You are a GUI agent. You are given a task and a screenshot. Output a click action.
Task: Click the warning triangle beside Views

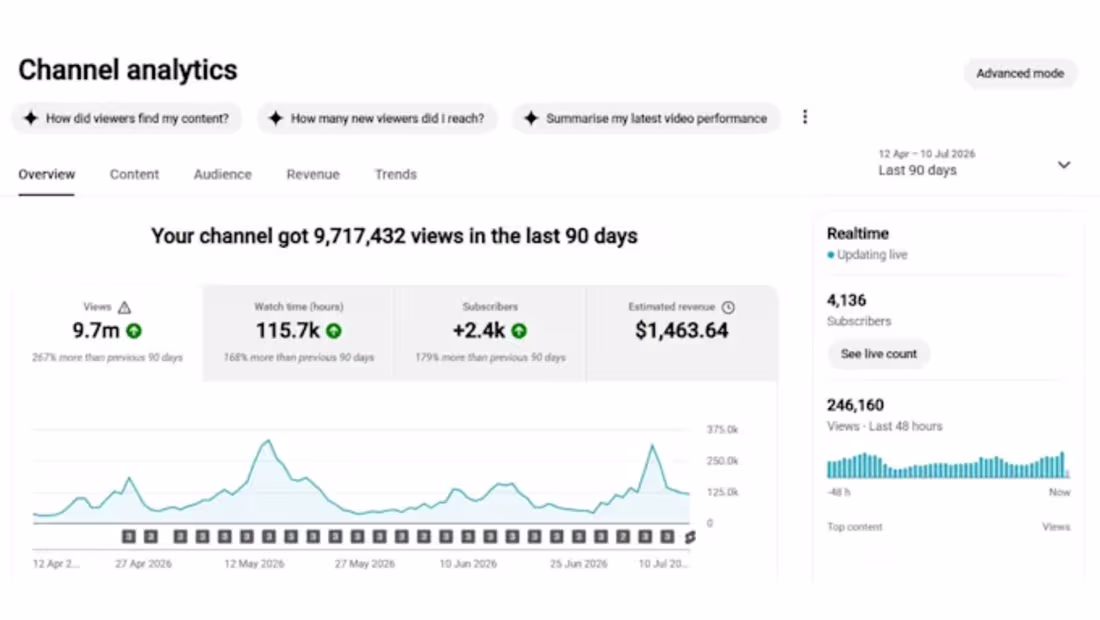124,307
